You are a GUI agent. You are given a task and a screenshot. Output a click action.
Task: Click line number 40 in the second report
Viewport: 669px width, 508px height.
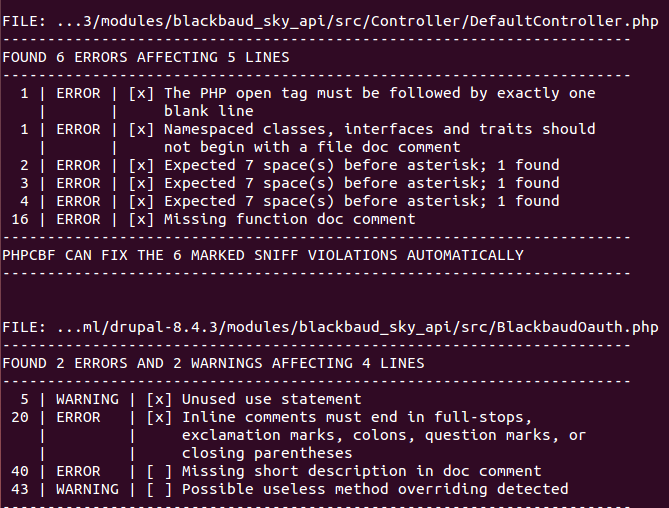21,471
